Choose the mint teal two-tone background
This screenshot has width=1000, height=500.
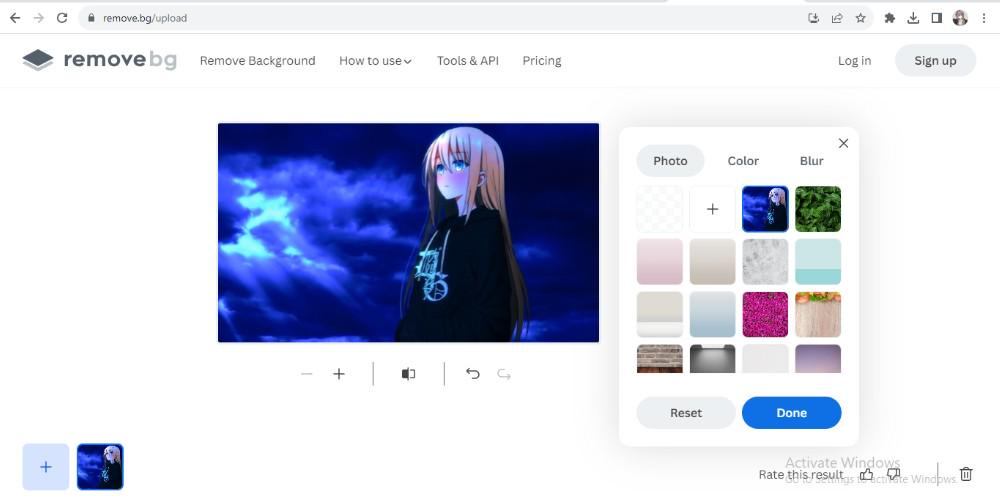[818, 261]
